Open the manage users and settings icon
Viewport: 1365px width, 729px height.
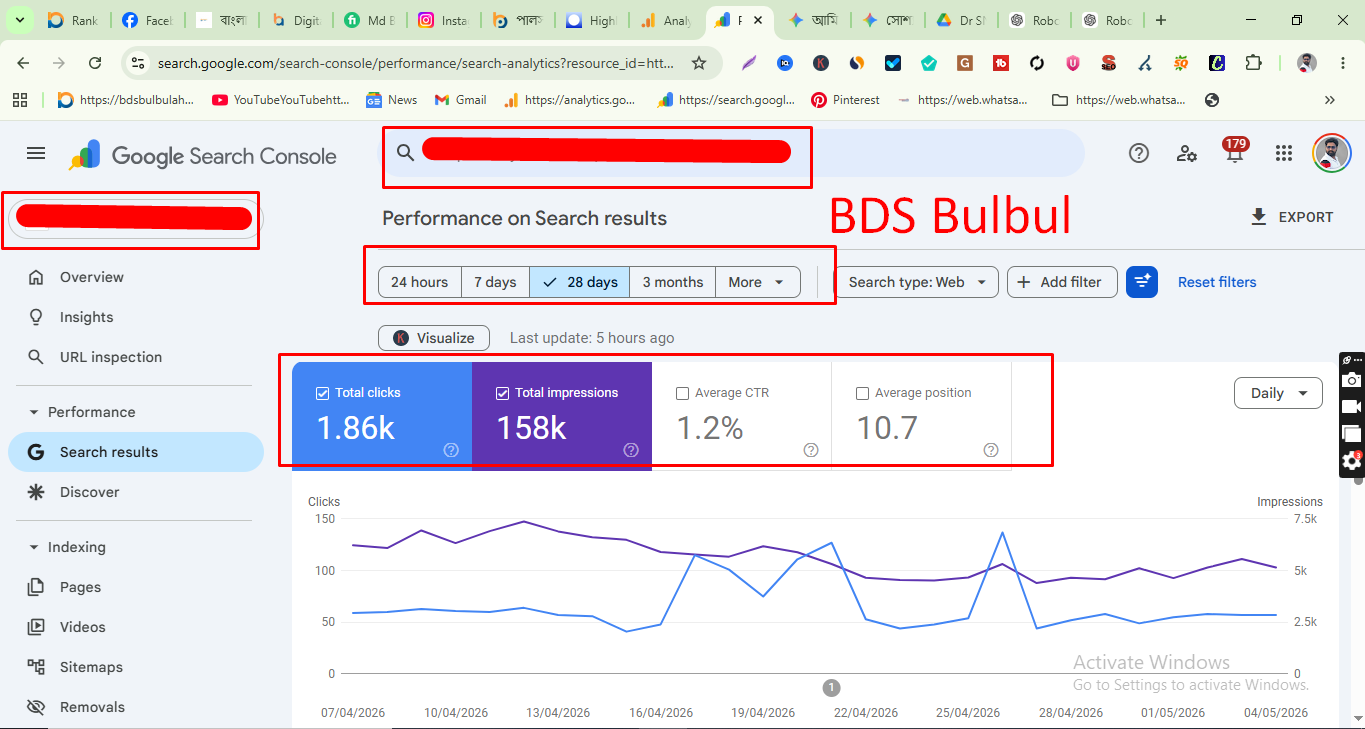[1187, 153]
